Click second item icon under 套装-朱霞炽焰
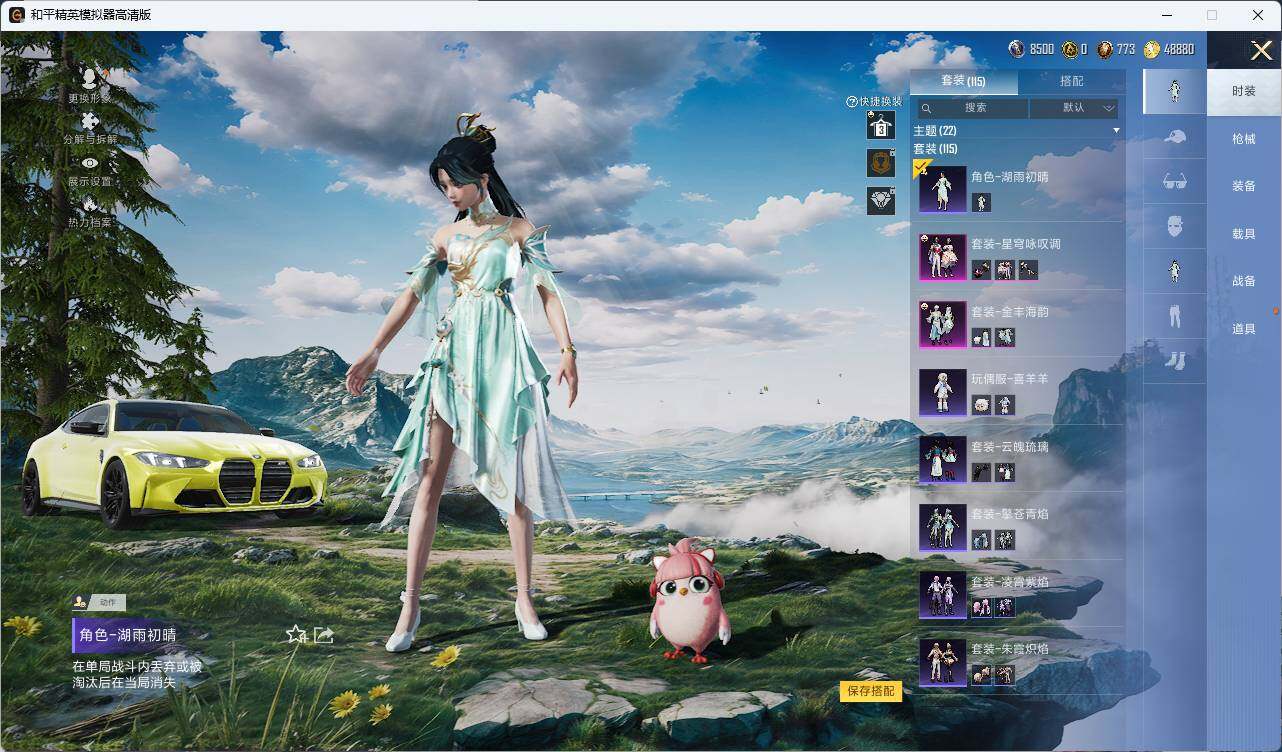The image size is (1282, 752). 1005,675
